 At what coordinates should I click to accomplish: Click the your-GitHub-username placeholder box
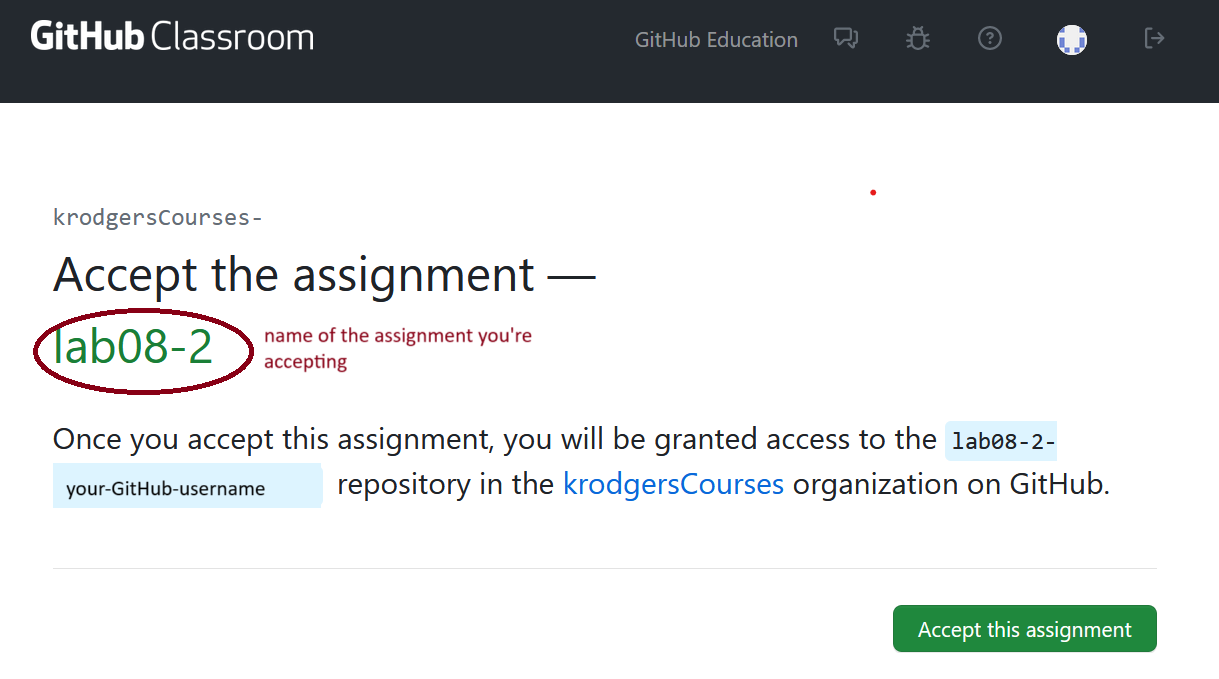click(187, 487)
